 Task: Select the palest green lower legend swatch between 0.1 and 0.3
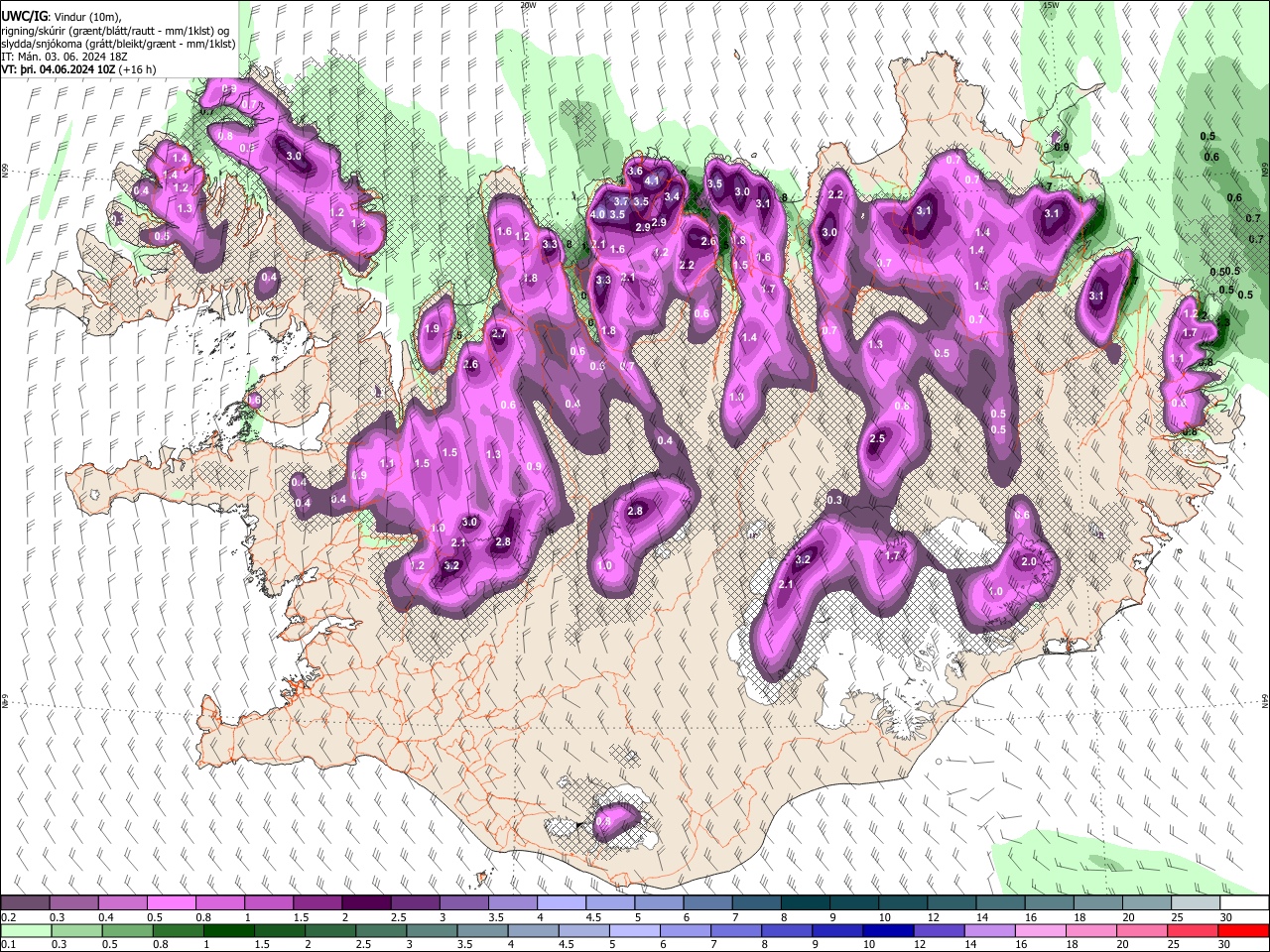[x=25, y=930]
